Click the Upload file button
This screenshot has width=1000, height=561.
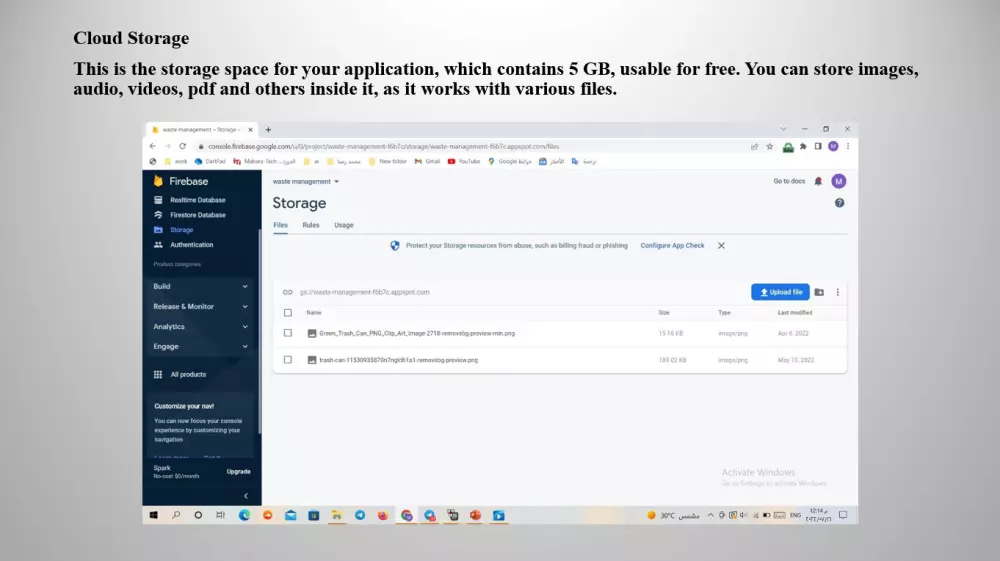(x=780, y=292)
